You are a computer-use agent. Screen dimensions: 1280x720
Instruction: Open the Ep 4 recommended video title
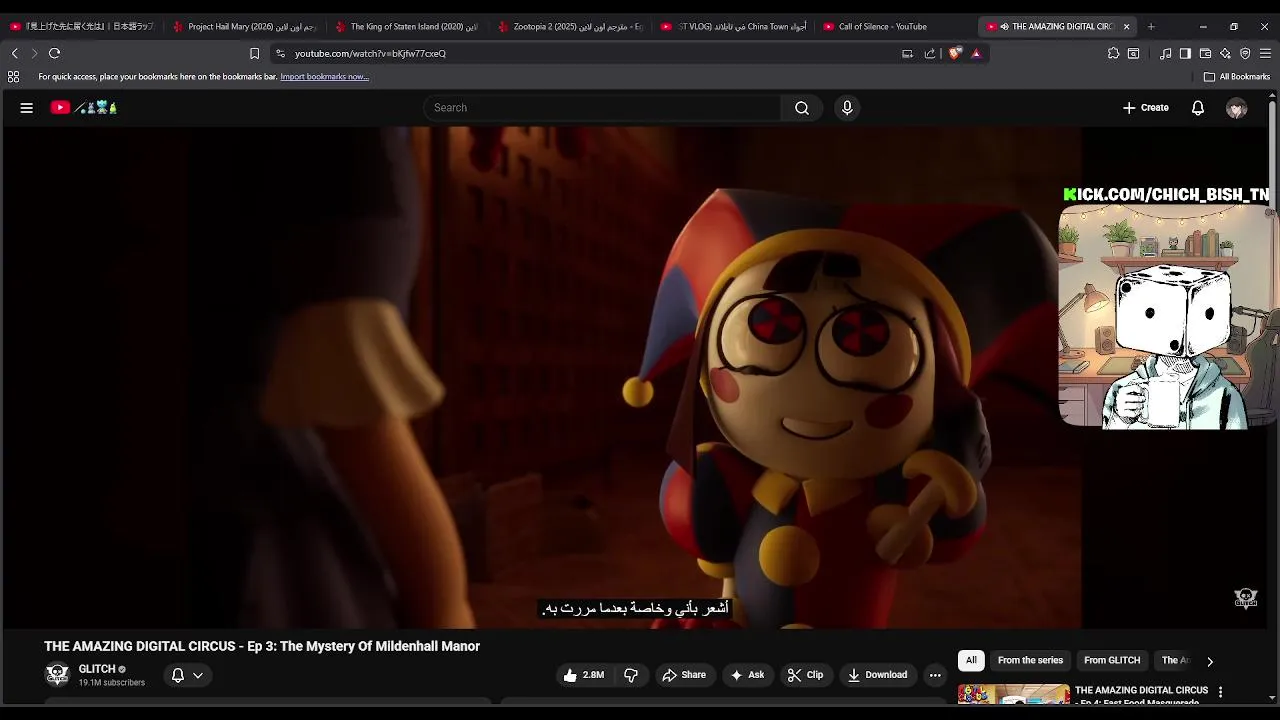click(1141, 696)
